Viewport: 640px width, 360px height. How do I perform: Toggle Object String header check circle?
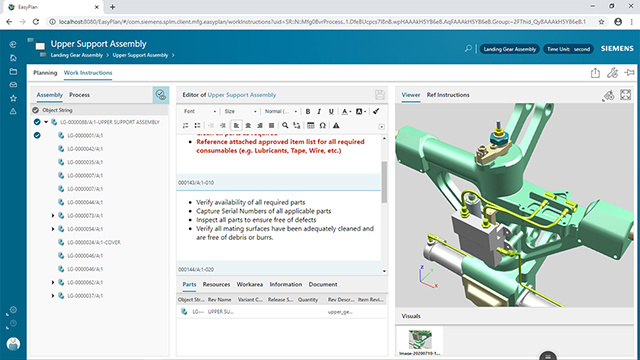[36, 110]
